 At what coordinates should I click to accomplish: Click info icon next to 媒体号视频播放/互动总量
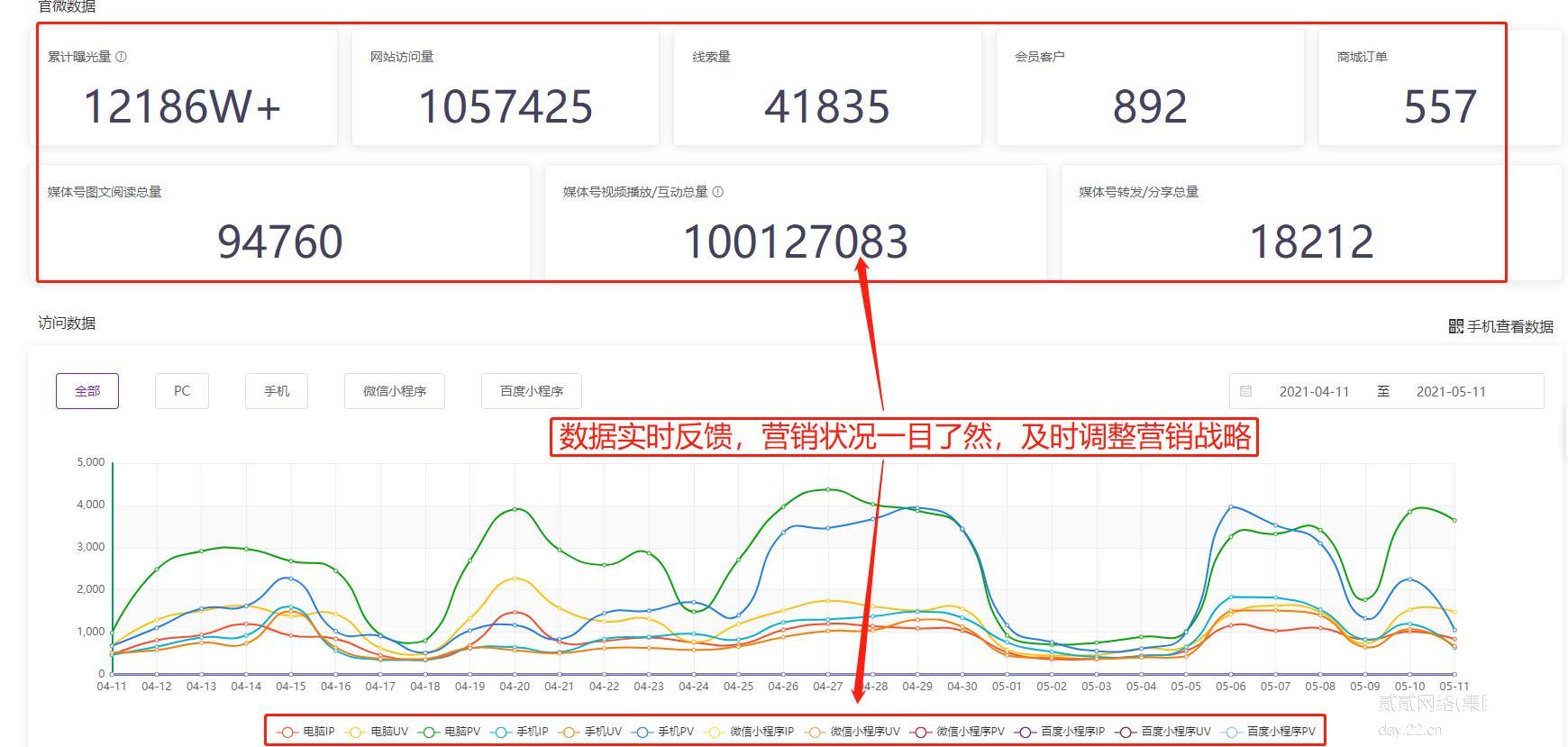pyautogui.click(x=717, y=192)
